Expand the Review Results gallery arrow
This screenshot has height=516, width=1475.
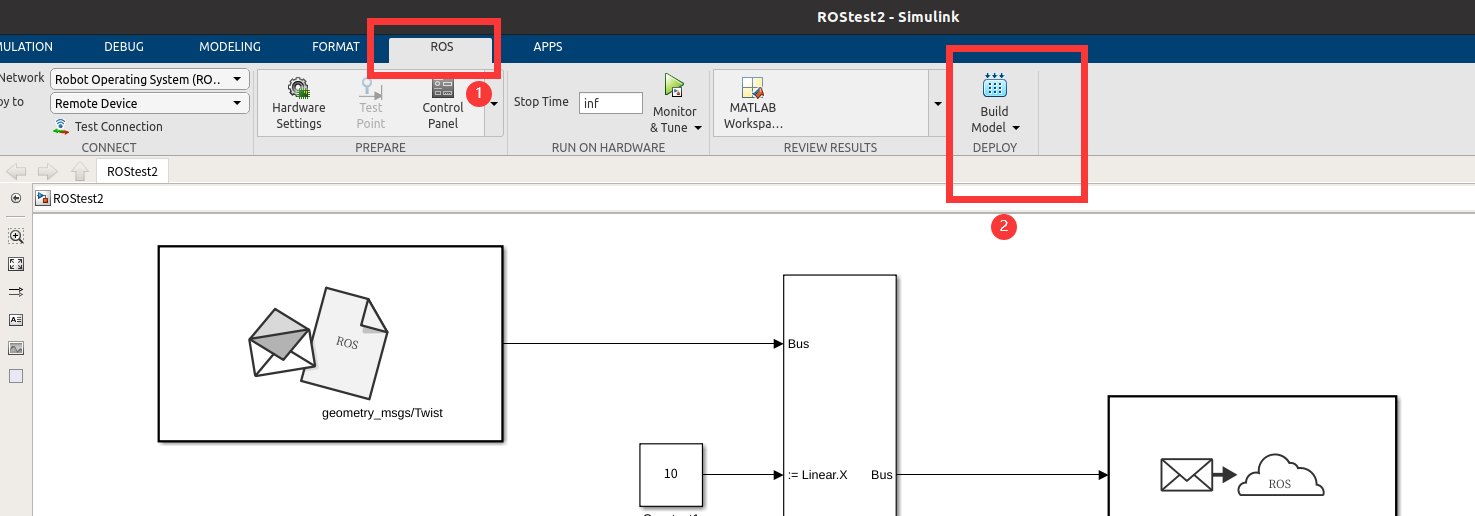coord(937,103)
